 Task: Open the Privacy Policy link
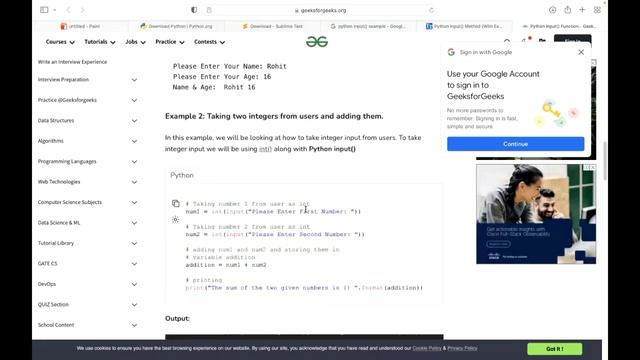tap(462, 348)
